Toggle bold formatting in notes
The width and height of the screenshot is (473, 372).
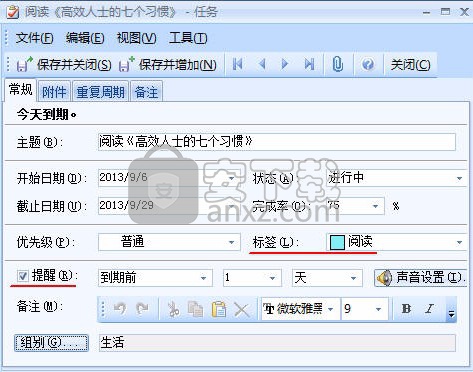coord(406,309)
